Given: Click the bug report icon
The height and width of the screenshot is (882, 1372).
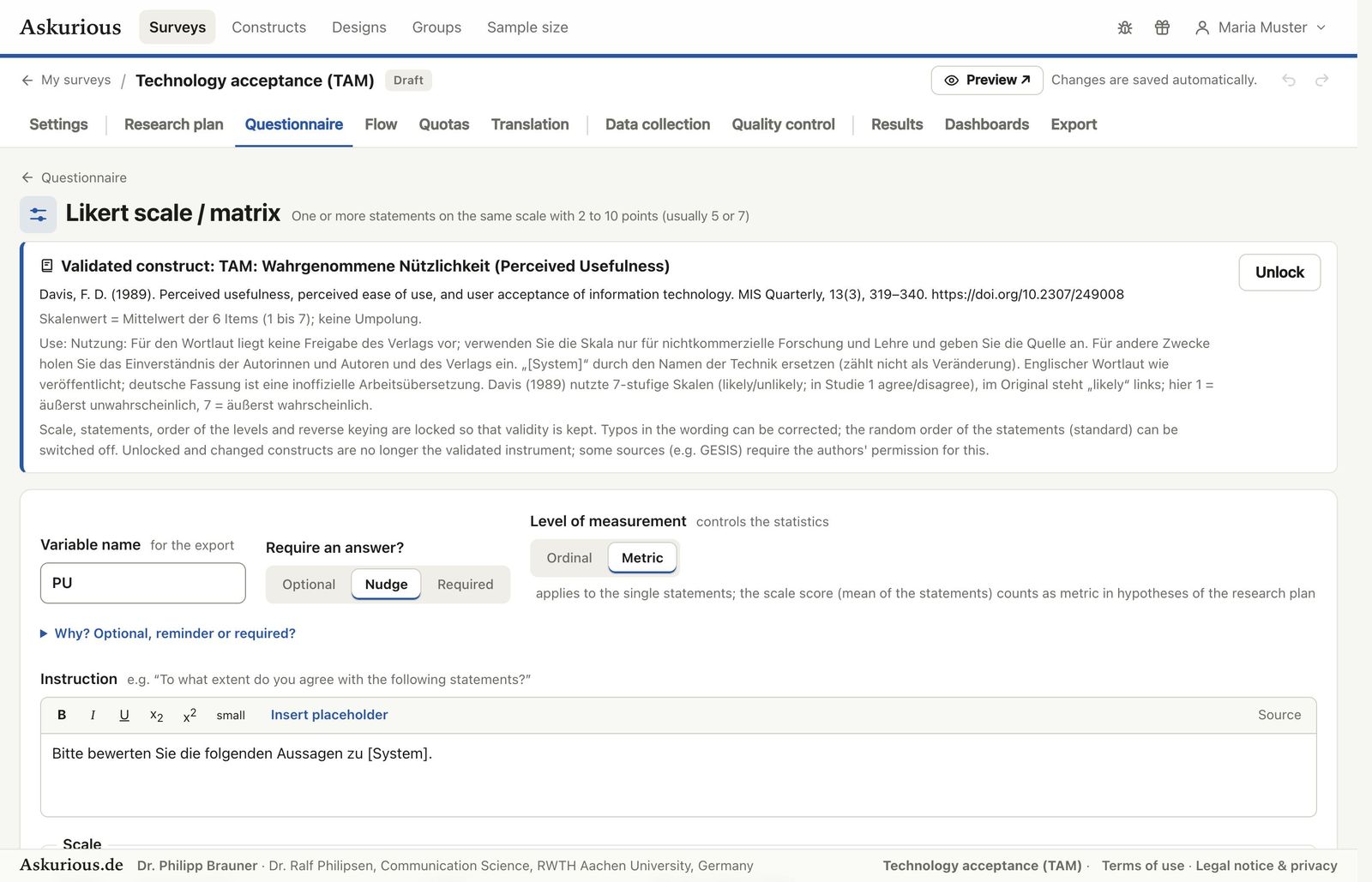Looking at the screenshot, I should [x=1125, y=27].
